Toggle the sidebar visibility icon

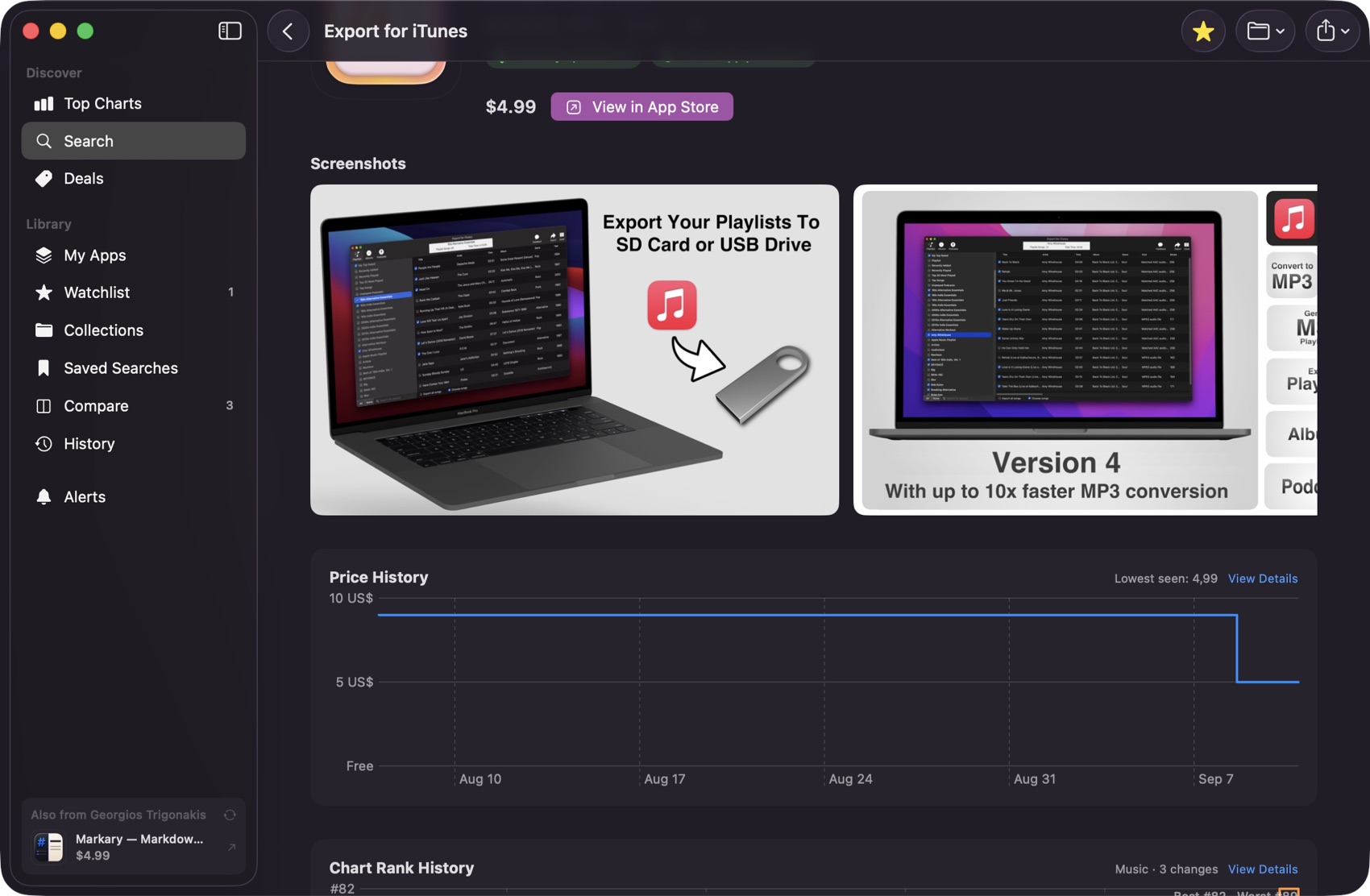pyautogui.click(x=230, y=31)
